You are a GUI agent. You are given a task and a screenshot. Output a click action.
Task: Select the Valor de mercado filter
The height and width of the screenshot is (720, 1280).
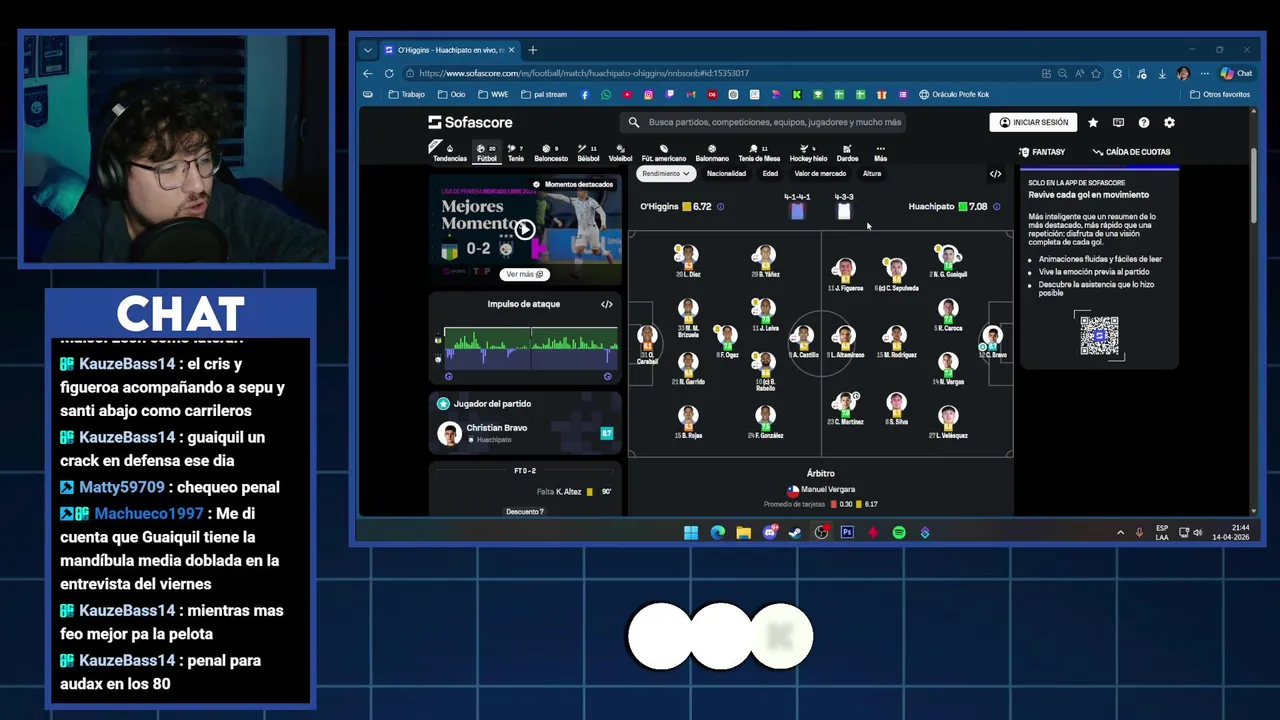(820, 174)
